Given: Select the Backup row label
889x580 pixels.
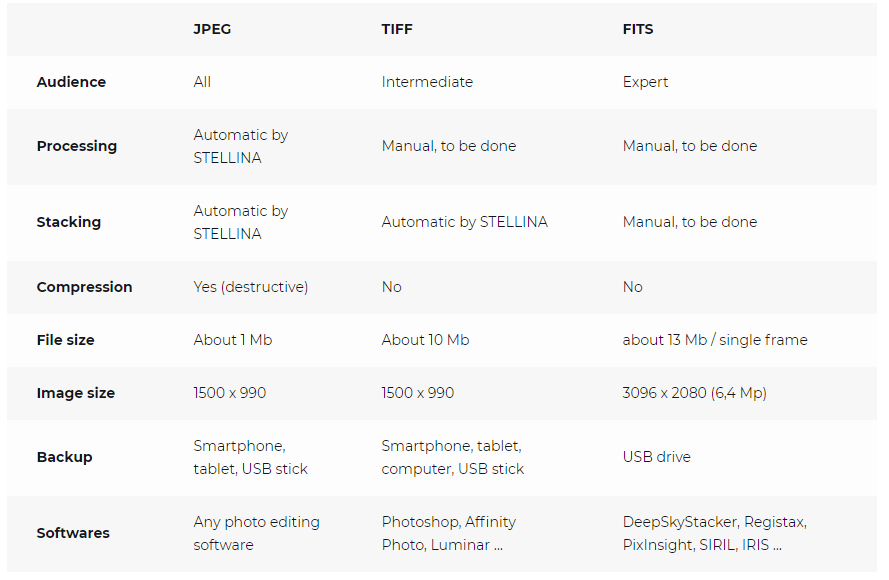Looking at the screenshot, I should [x=65, y=457].
